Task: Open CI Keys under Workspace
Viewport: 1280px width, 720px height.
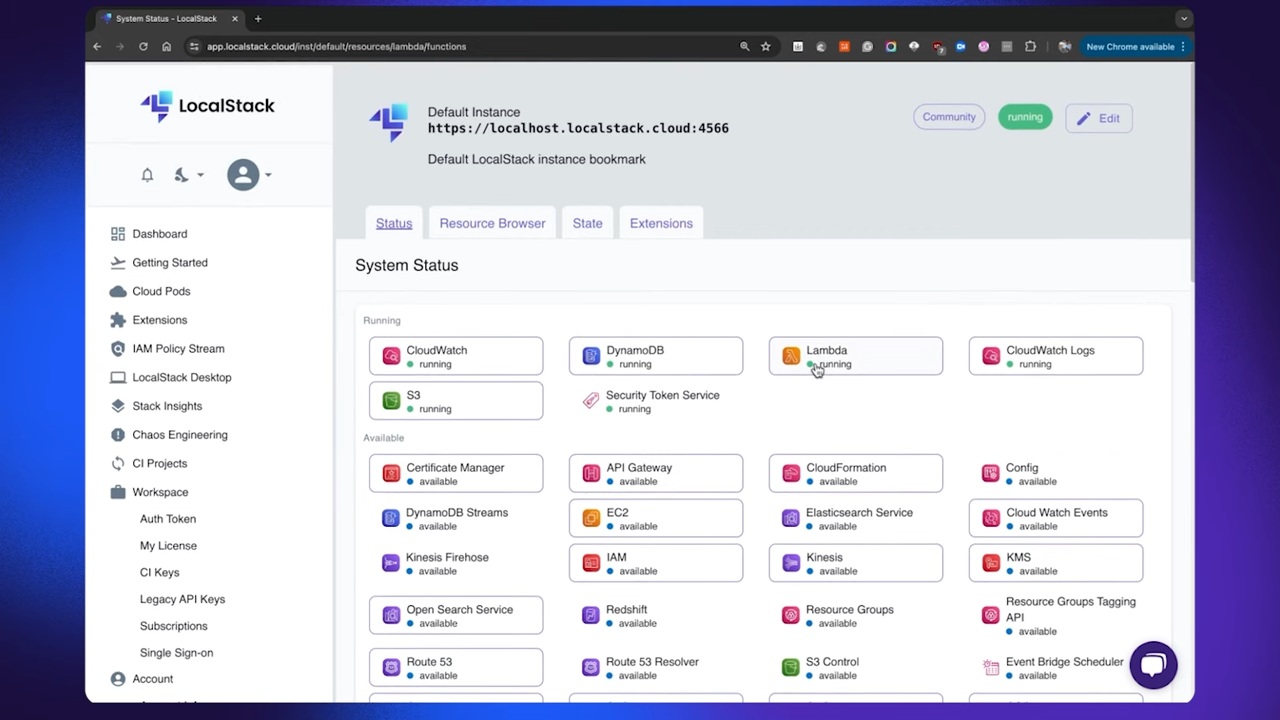Action: pos(159,573)
